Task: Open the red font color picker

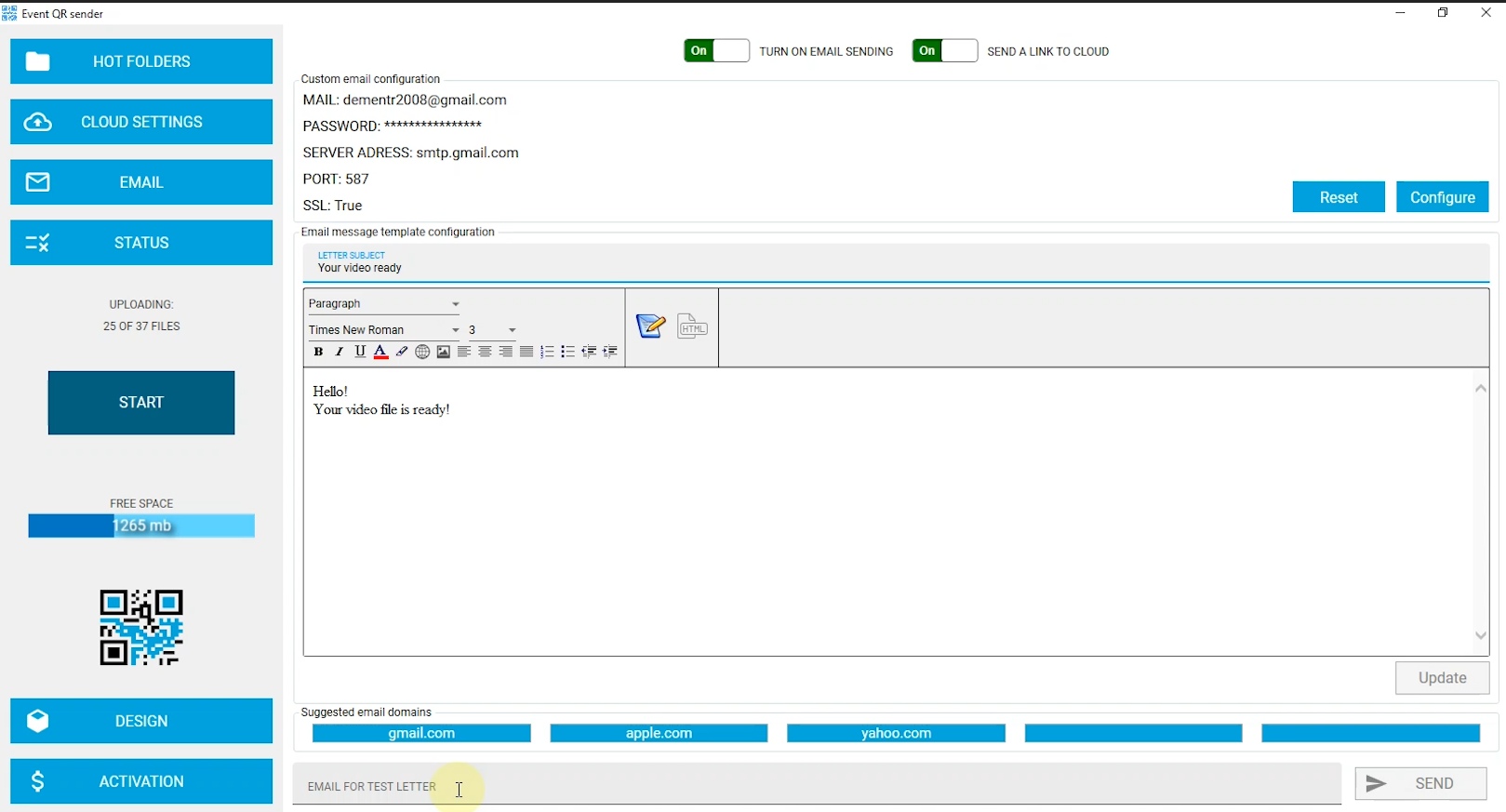Action: [x=380, y=352]
